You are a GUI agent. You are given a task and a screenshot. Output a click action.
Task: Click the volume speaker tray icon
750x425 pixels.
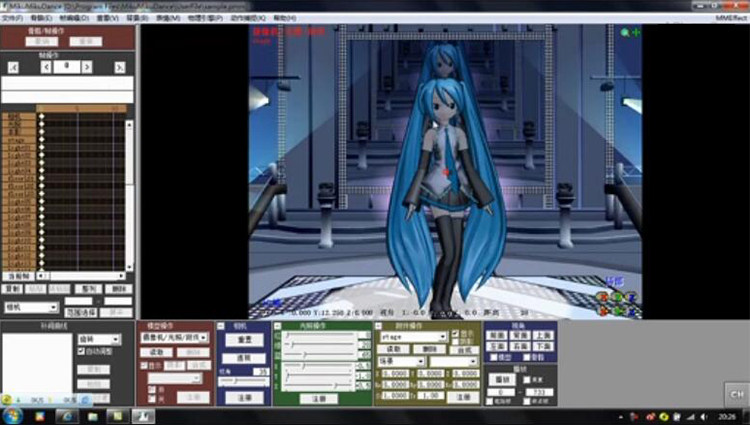[x=704, y=417]
